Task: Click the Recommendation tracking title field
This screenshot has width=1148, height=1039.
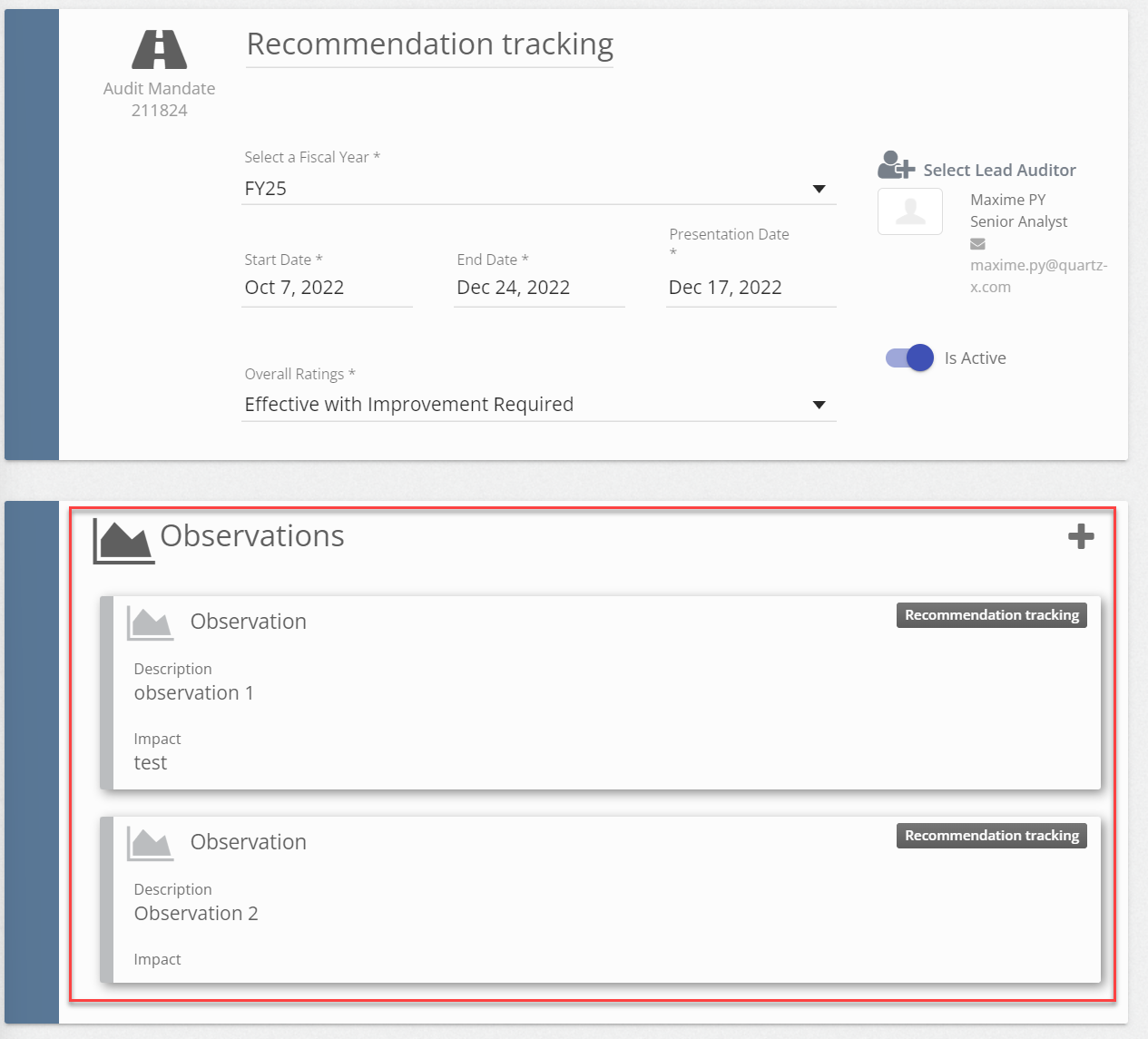Action: pyautogui.click(x=430, y=44)
